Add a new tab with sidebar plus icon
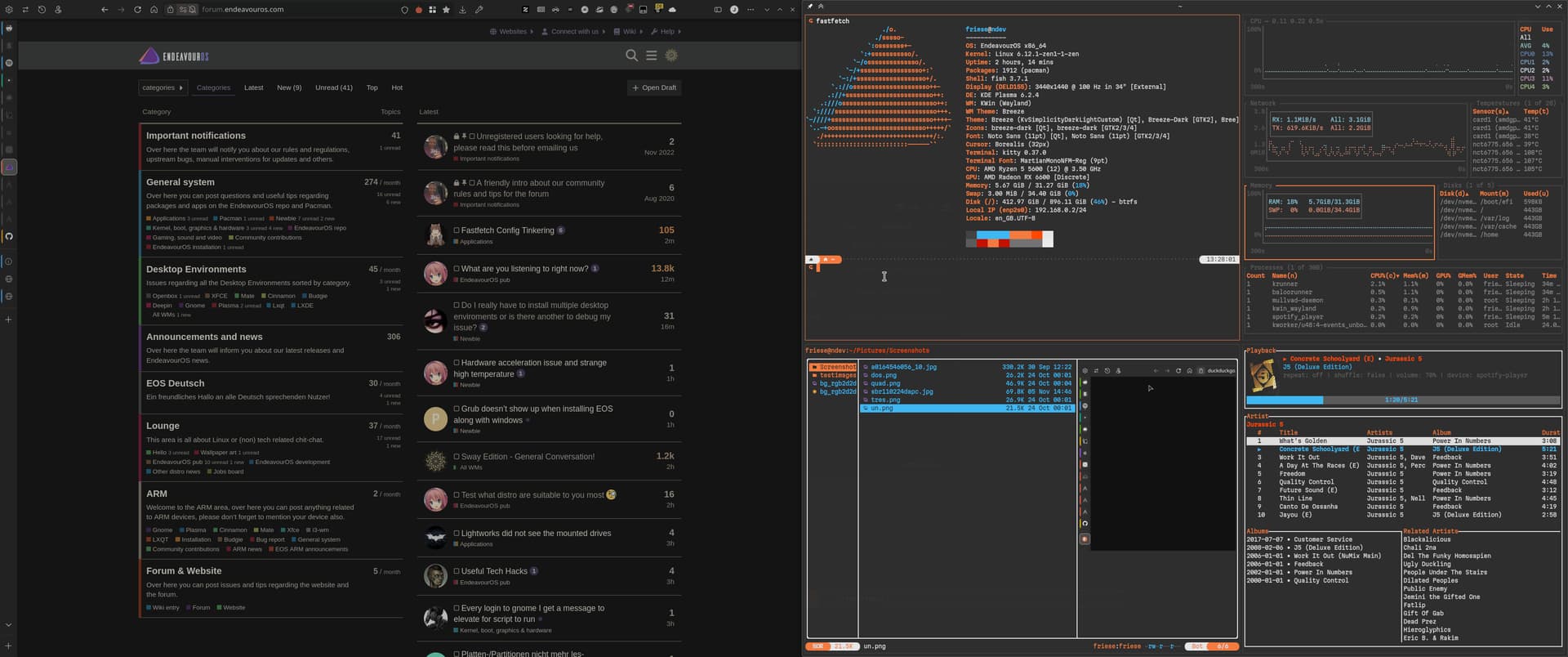This screenshot has height=657, width=1568. click(x=8, y=319)
